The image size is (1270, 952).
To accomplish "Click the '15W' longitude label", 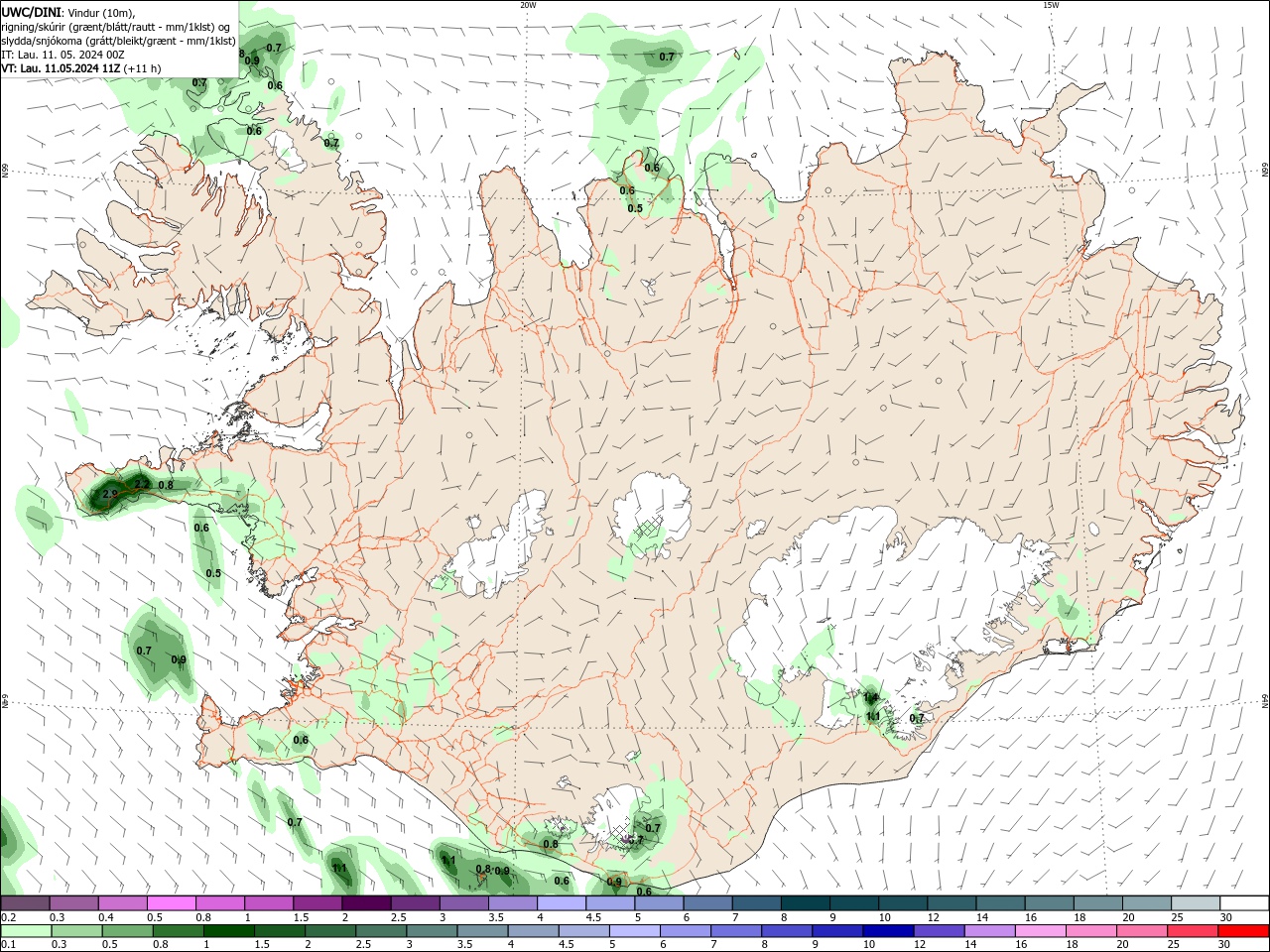I will coord(1051,5).
